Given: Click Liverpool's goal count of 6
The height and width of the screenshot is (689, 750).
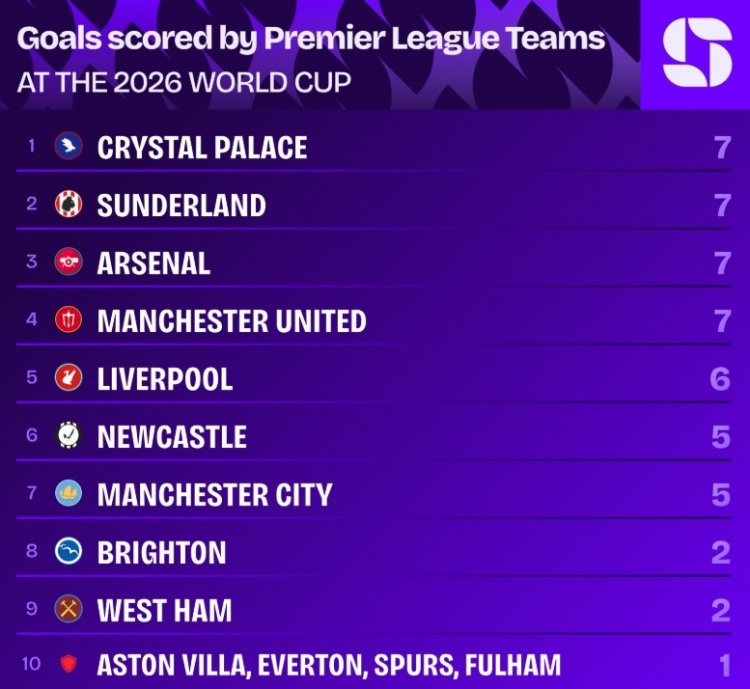Looking at the screenshot, I should pyautogui.click(x=720, y=379).
